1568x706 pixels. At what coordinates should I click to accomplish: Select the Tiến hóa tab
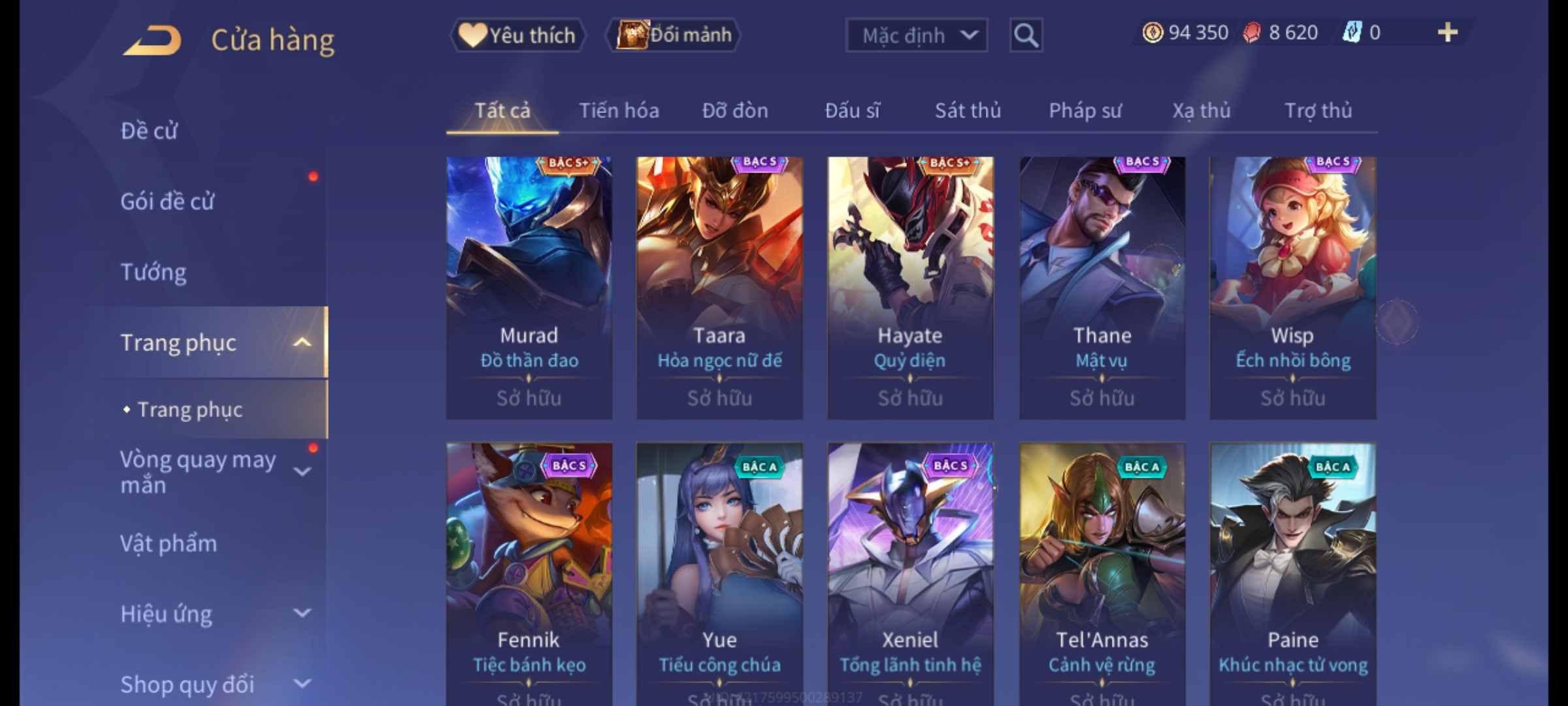click(x=619, y=110)
